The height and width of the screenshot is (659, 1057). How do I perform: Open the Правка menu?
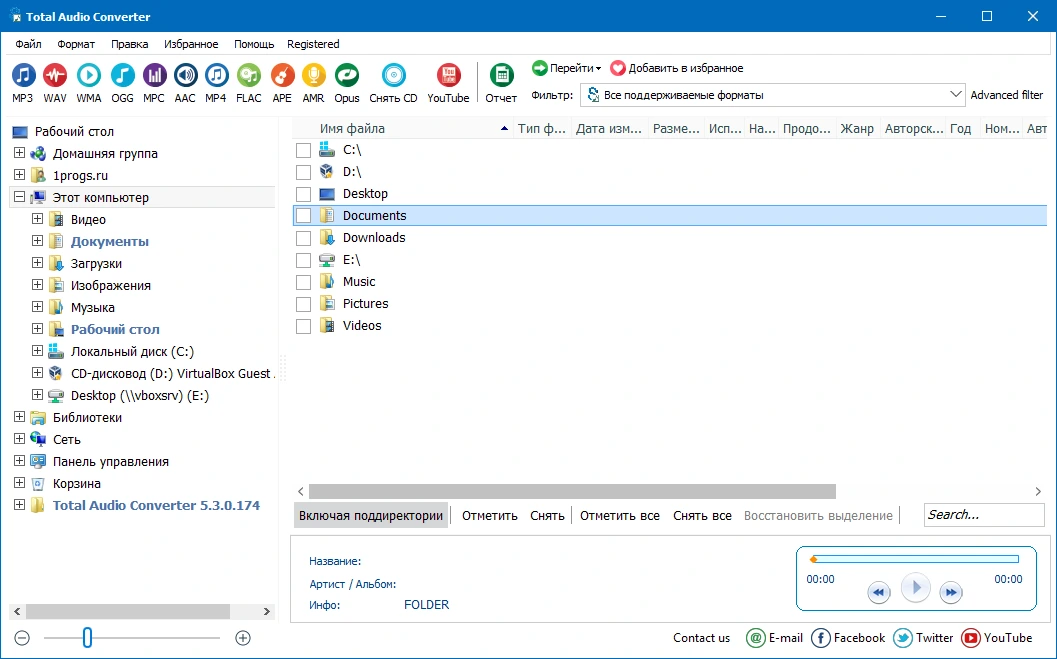(129, 44)
